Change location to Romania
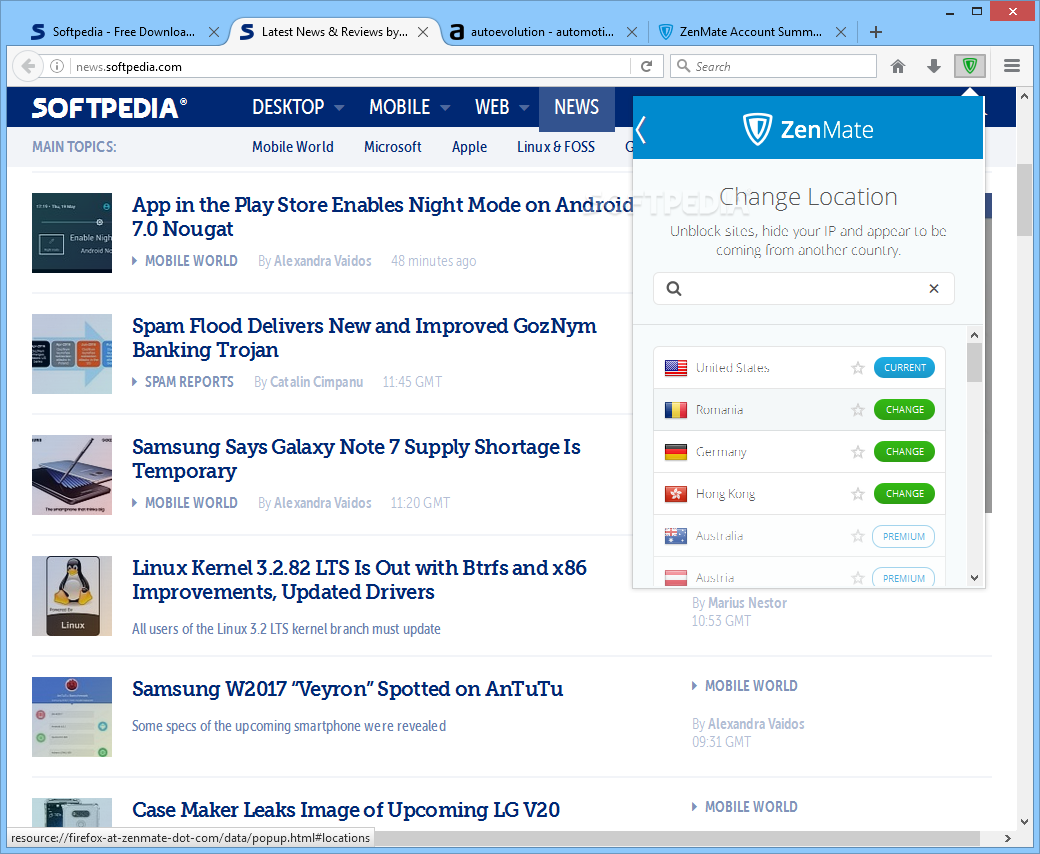The height and width of the screenshot is (854, 1040). point(904,410)
